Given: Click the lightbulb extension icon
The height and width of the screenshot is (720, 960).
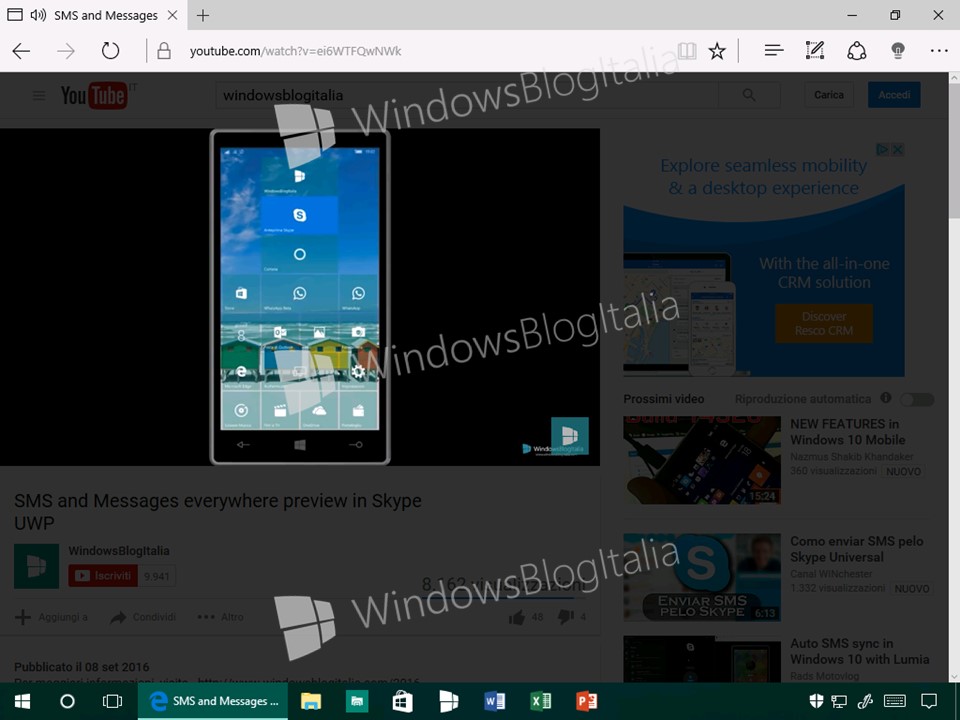Looking at the screenshot, I should pos(898,51).
